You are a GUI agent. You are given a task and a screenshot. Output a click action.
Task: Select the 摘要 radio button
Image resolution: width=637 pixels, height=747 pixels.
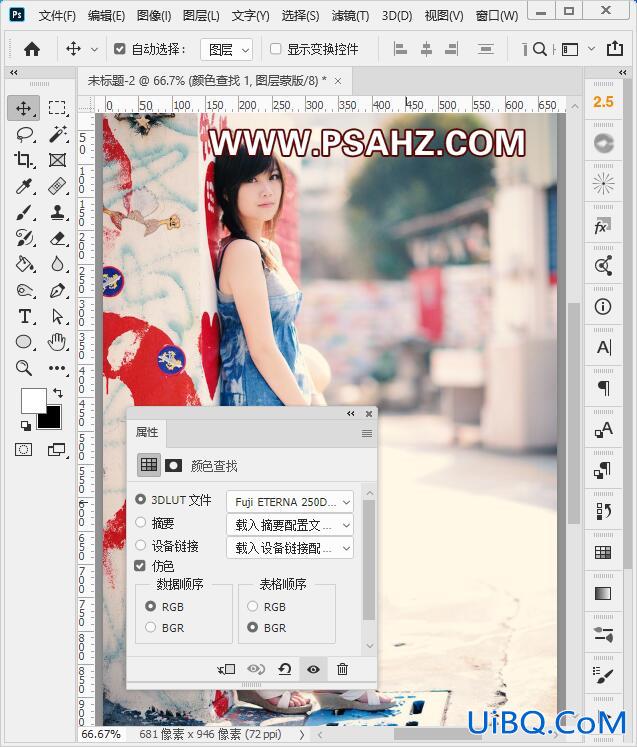pos(140,522)
